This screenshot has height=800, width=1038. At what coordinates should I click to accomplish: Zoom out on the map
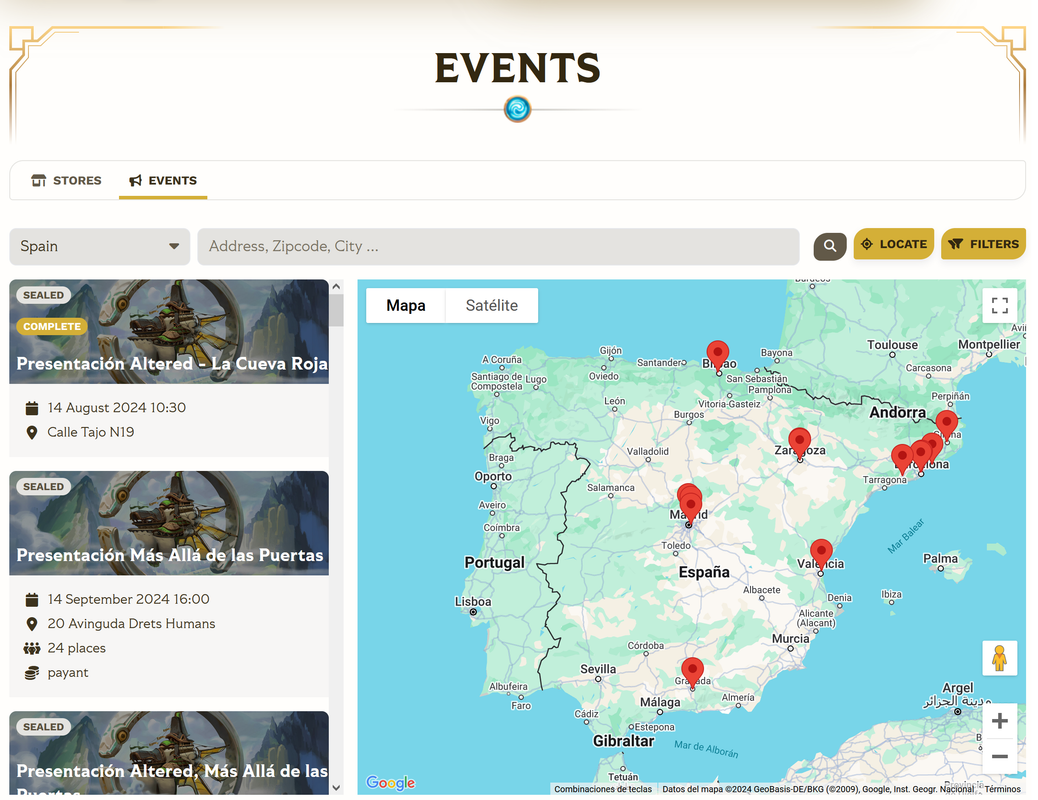coord(1000,756)
